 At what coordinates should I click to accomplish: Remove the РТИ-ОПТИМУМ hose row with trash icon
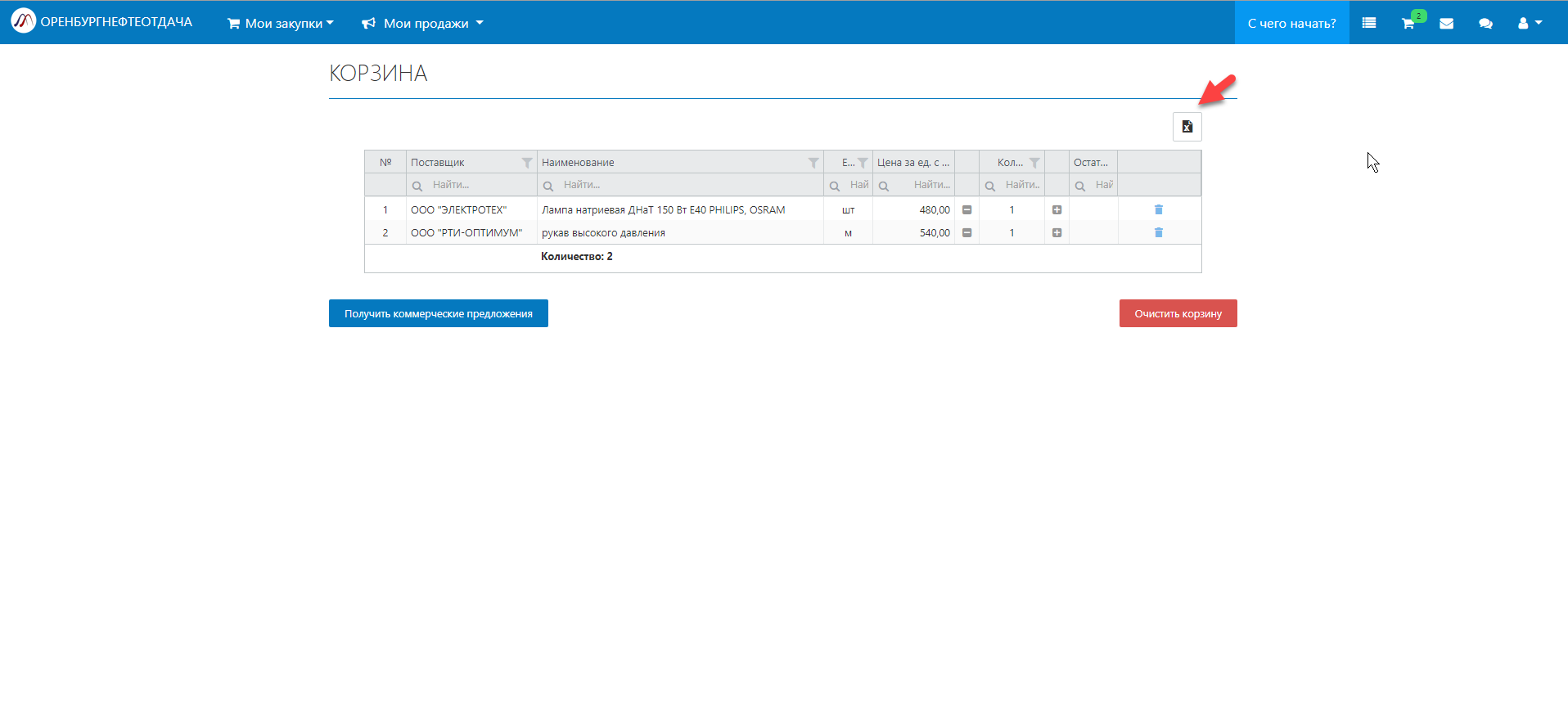1158,233
